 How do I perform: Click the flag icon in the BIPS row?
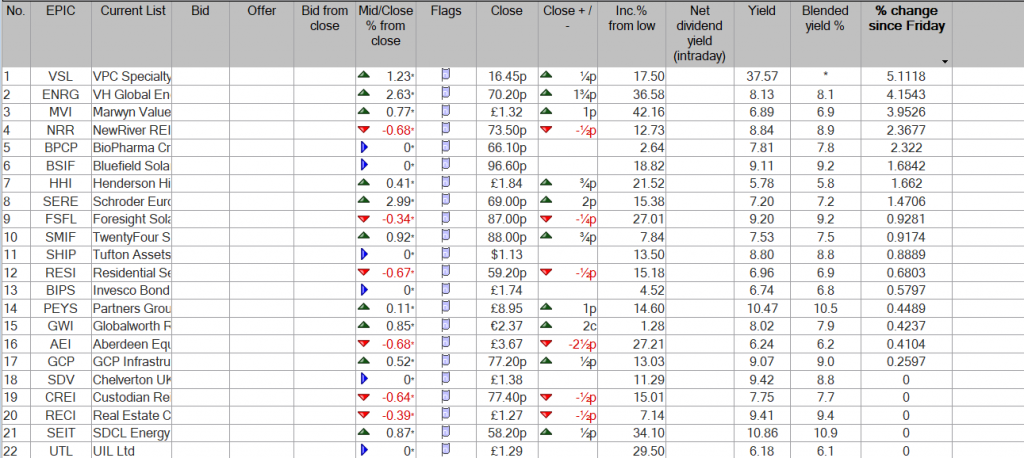(x=446, y=288)
